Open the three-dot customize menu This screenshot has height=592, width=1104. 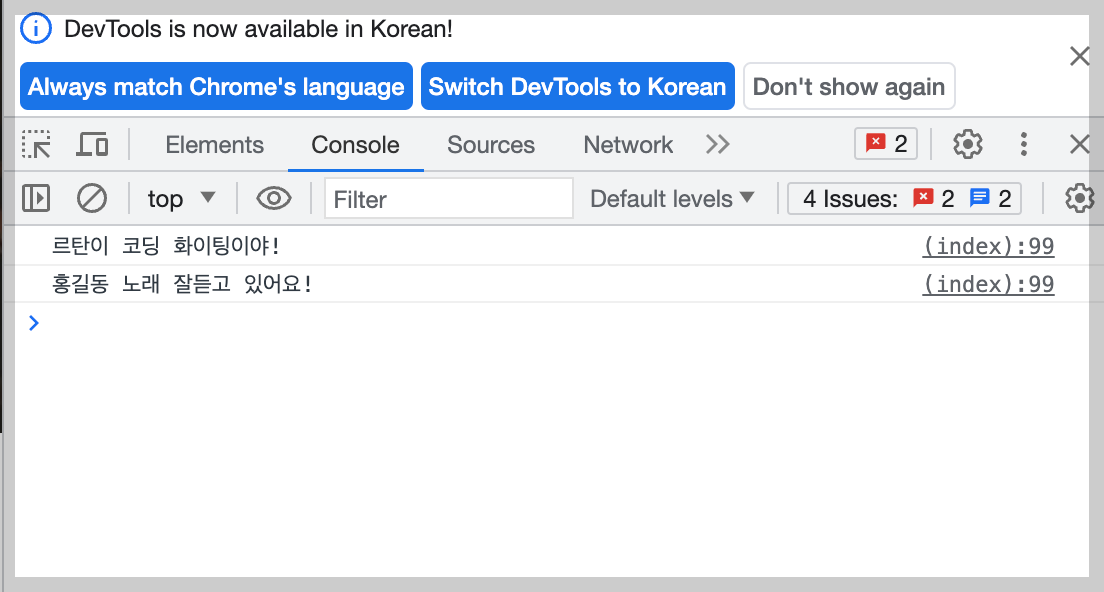pyautogui.click(x=1024, y=144)
